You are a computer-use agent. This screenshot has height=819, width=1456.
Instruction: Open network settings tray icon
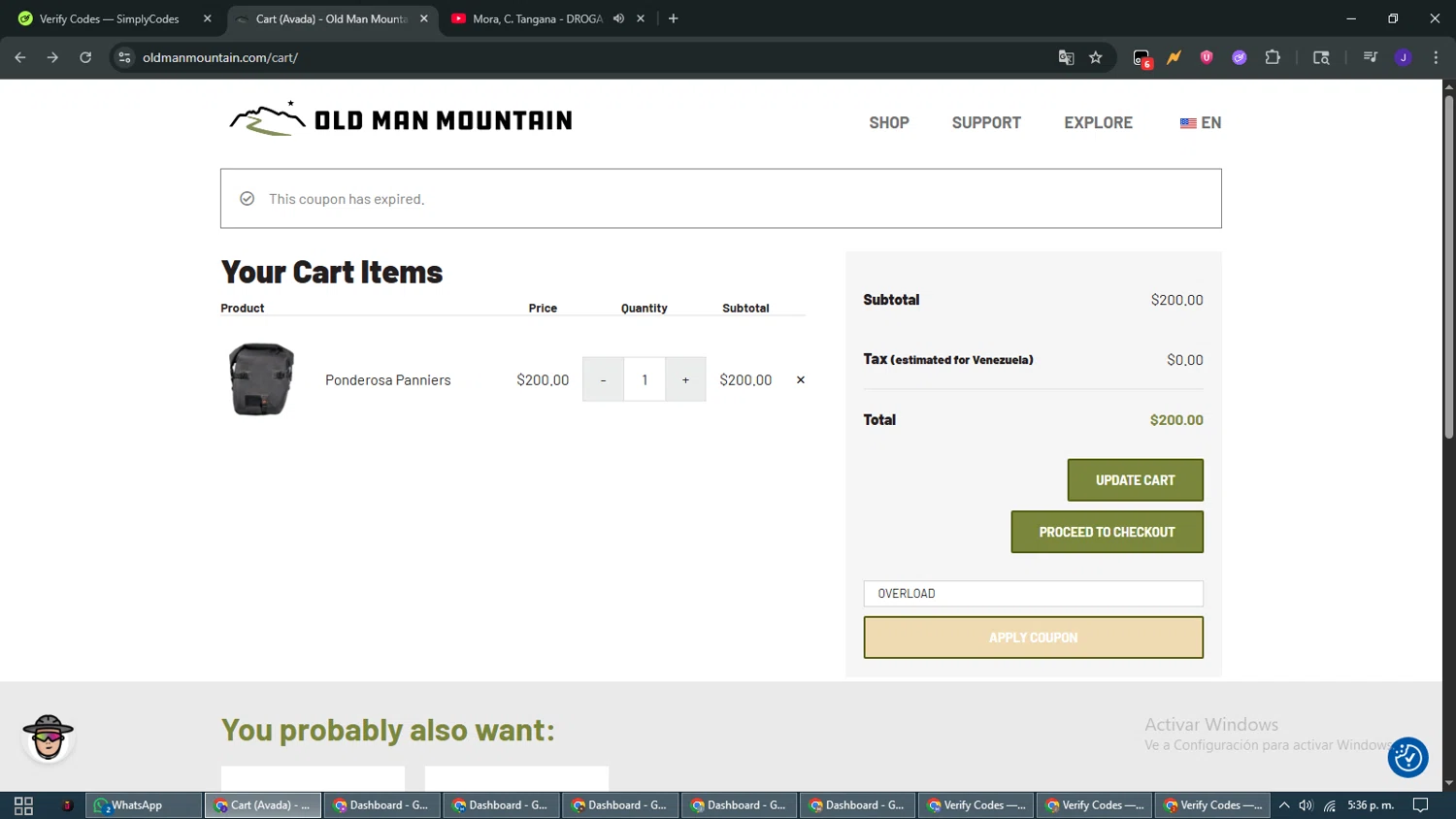tap(1330, 805)
